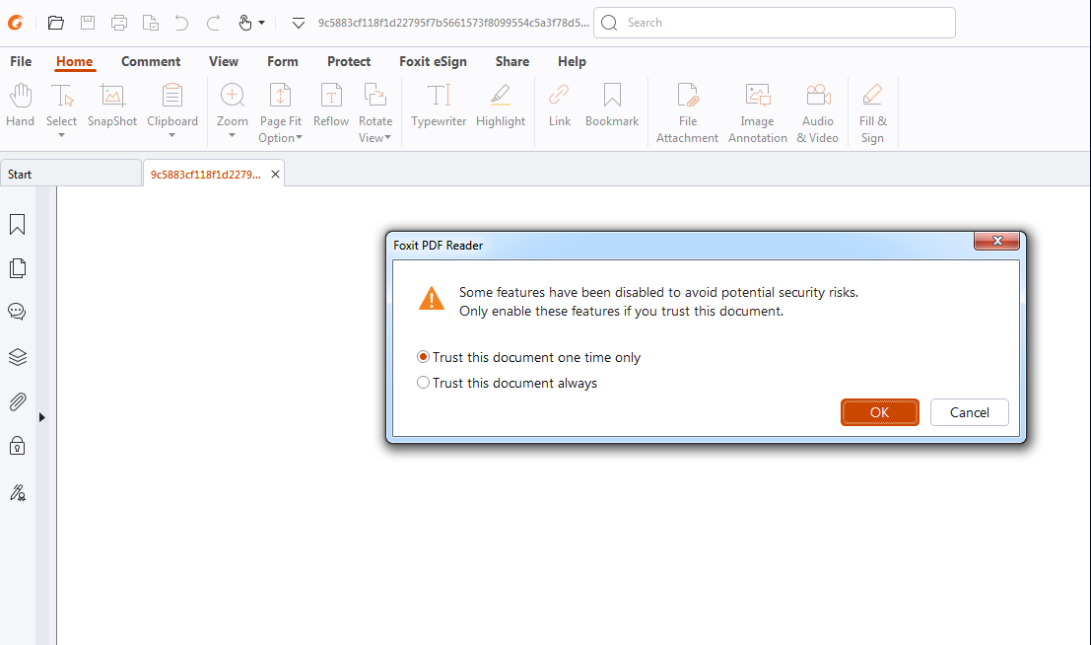
Task: Switch to the Start document tab
Action: [x=70, y=174]
